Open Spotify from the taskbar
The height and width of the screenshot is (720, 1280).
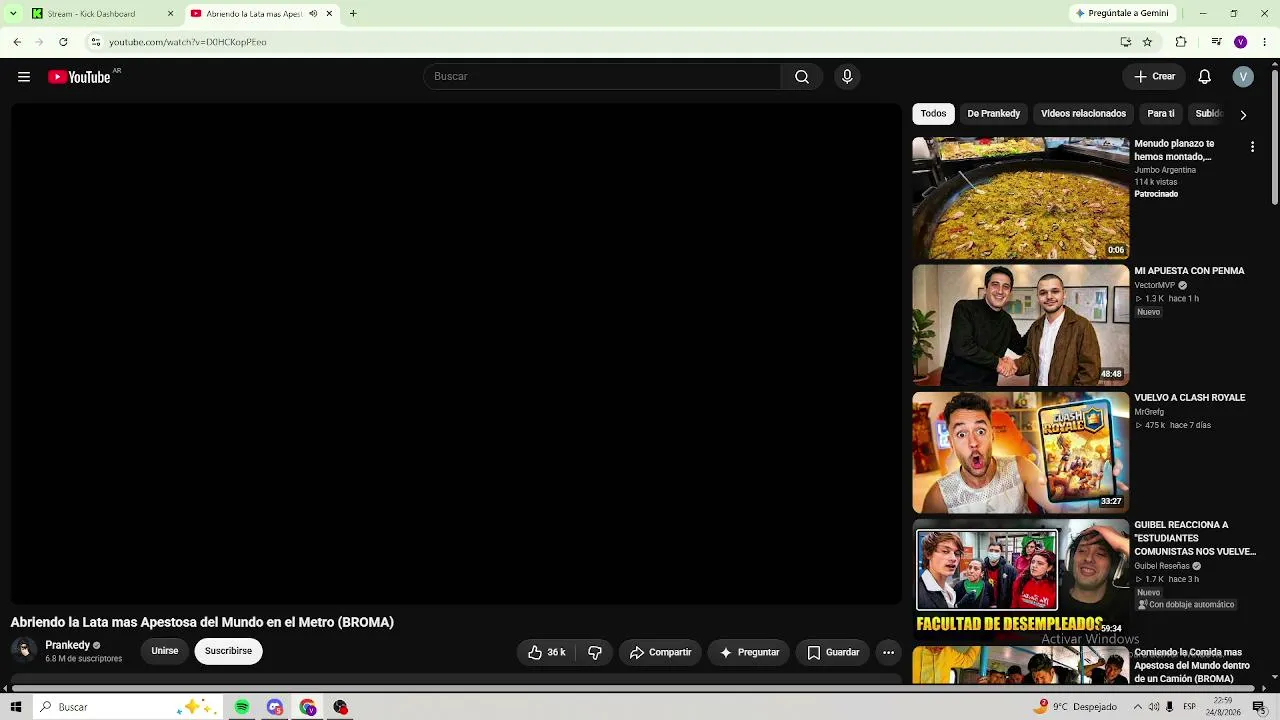[x=242, y=707]
